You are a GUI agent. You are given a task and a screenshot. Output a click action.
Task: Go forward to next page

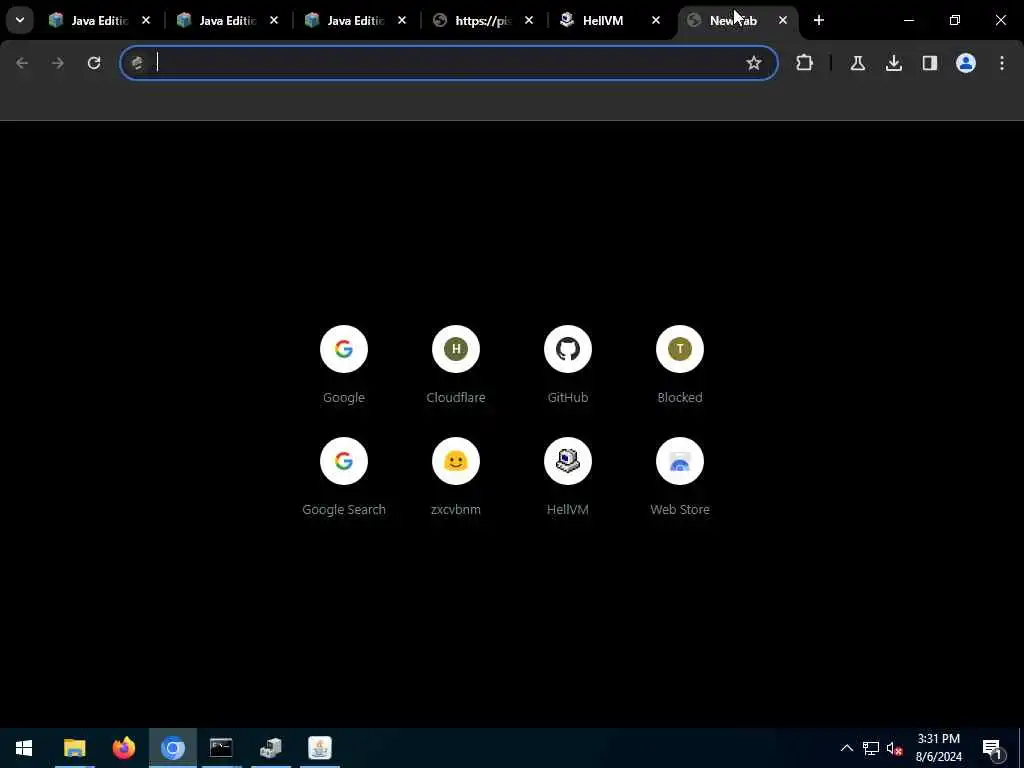point(58,63)
